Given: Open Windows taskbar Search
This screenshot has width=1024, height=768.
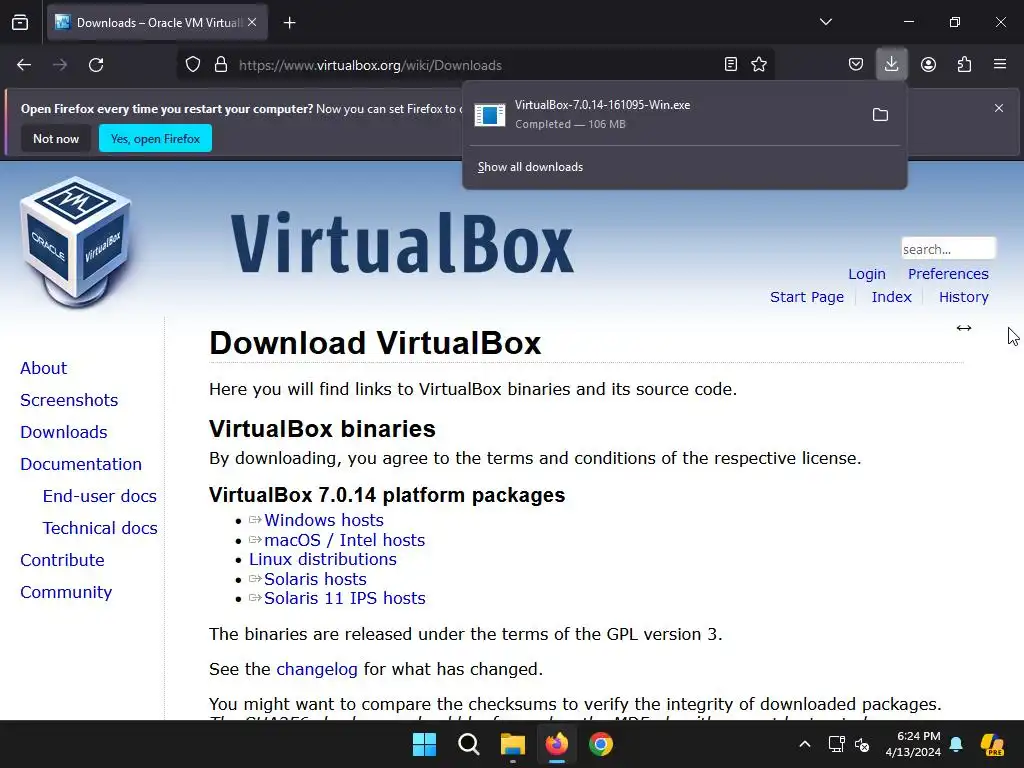Looking at the screenshot, I should (x=469, y=744).
